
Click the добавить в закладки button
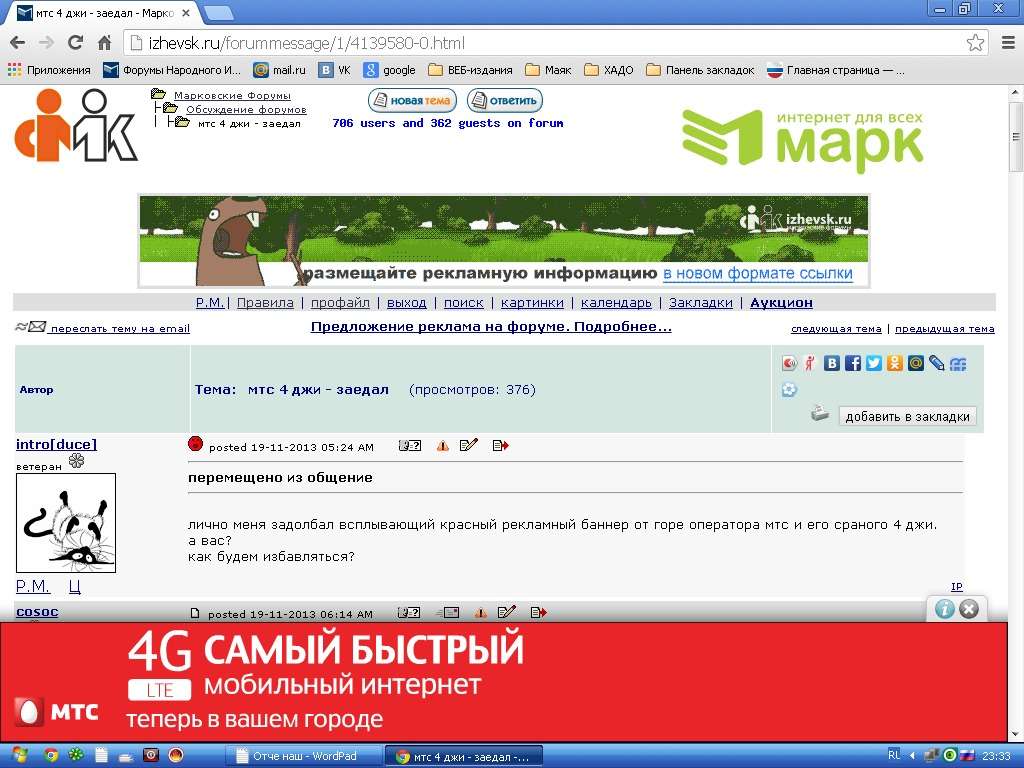[x=907, y=417]
